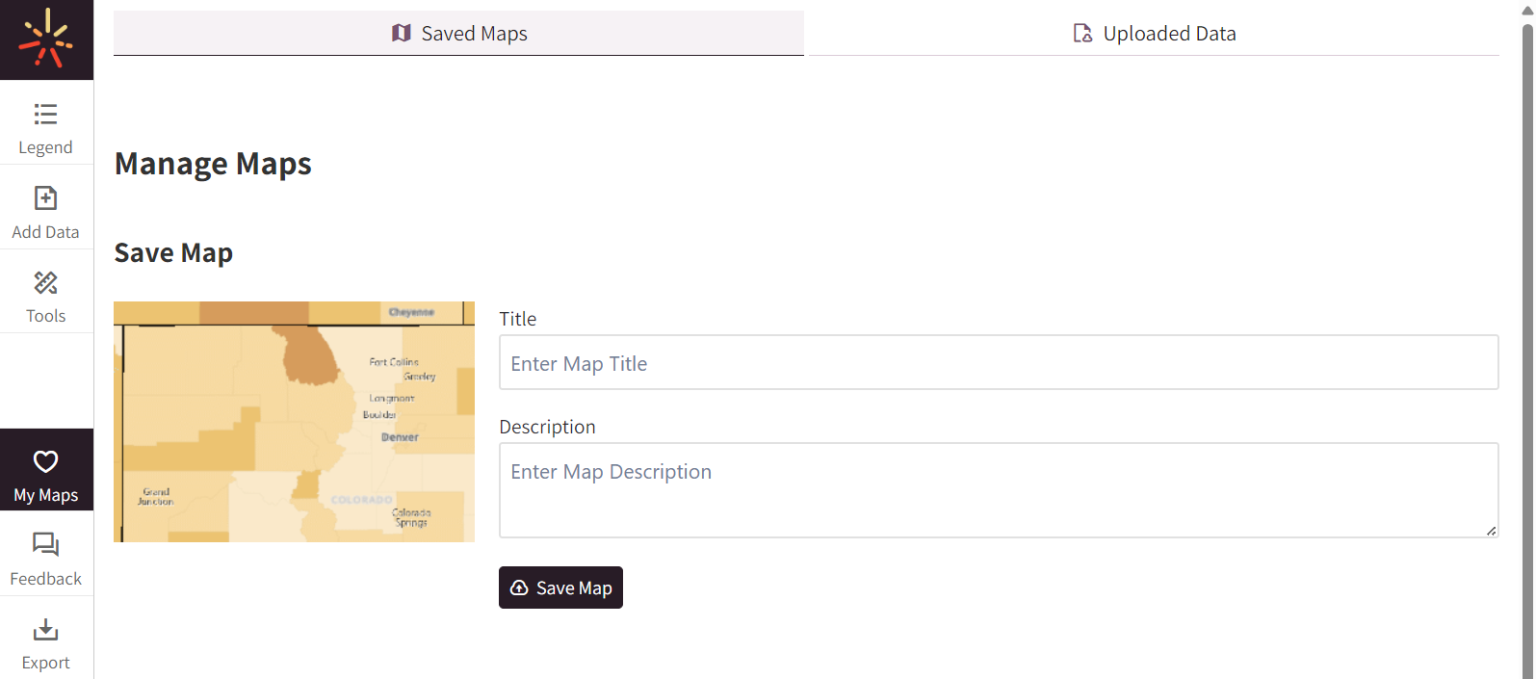Select the Tools icon in the sidebar
The image size is (1536, 679).
[45, 283]
